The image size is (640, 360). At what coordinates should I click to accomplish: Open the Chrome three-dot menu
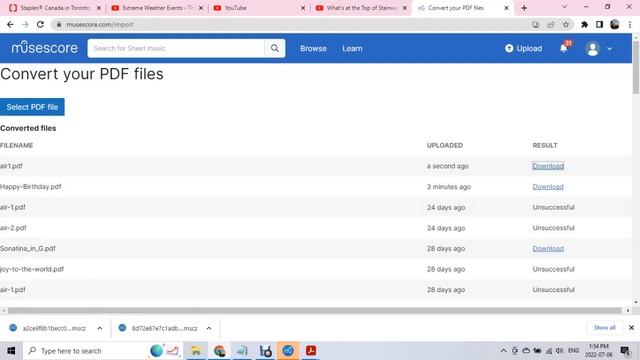click(x=630, y=24)
